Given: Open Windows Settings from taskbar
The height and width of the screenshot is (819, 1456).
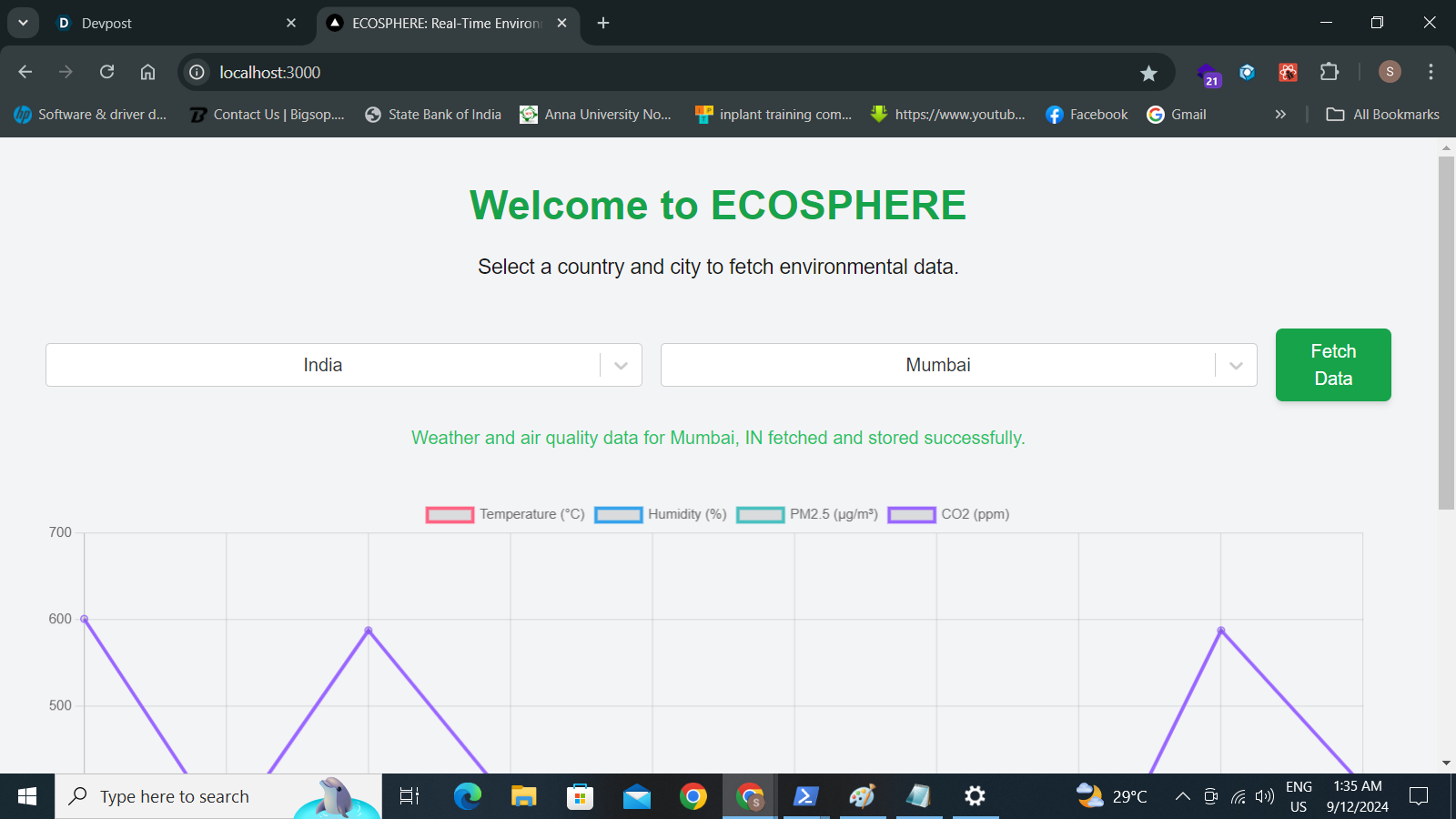Looking at the screenshot, I should point(976,796).
